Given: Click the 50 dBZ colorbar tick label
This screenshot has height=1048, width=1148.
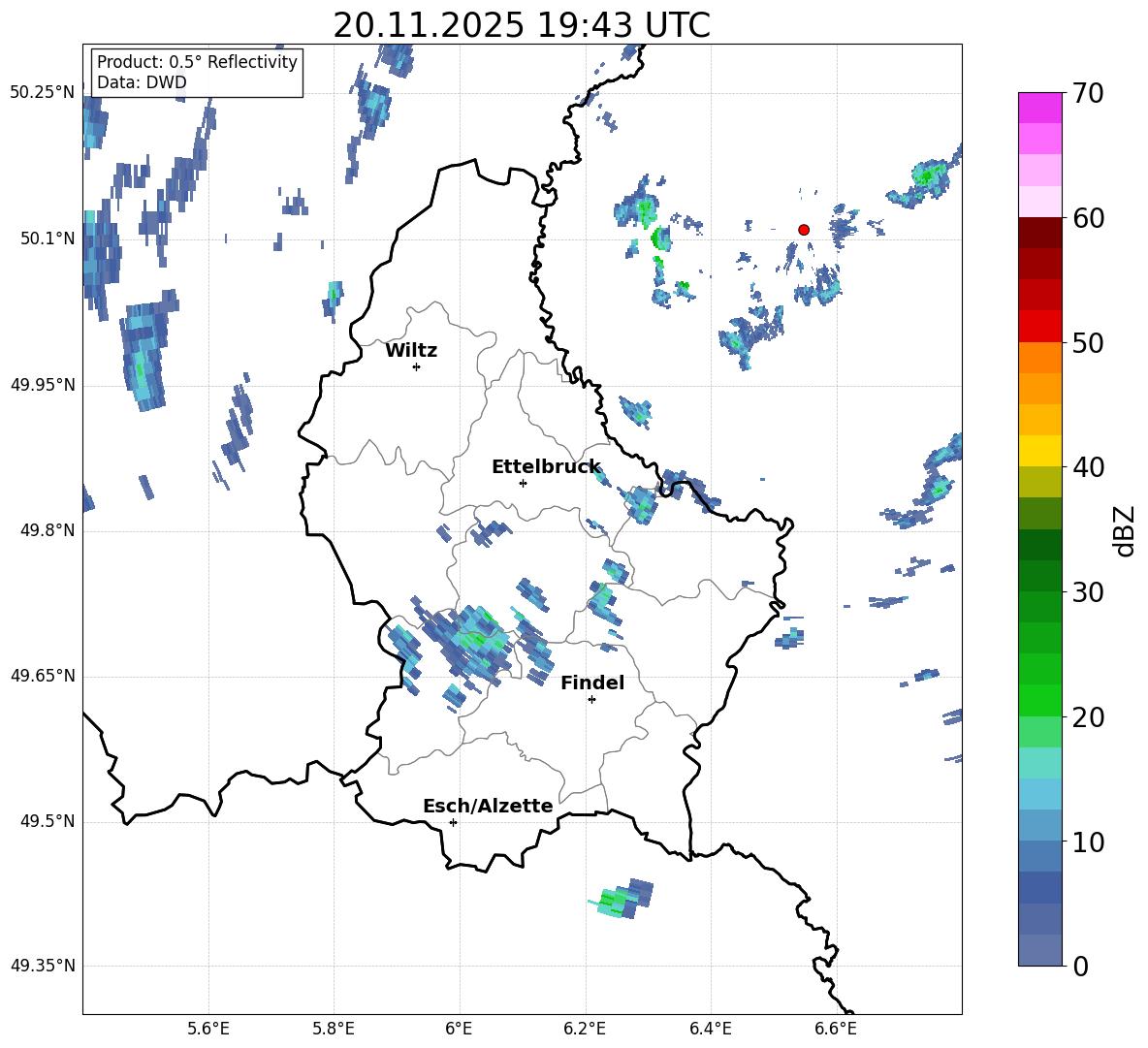Looking at the screenshot, I should pos(1088,342).
